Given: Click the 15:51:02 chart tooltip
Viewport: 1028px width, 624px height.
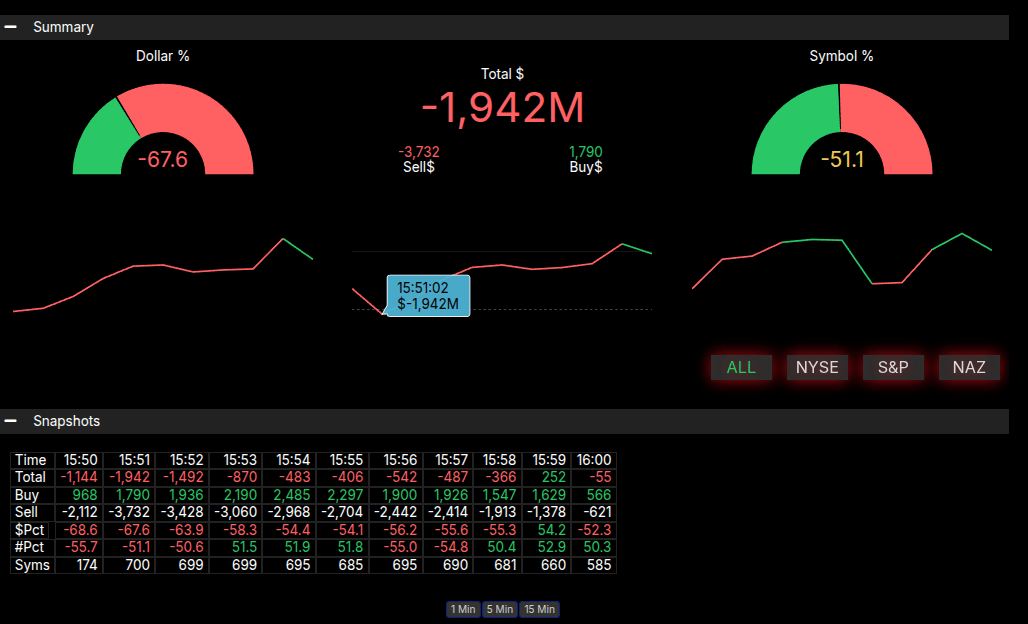Looking at the screenshot, I should (x=428, y=296).
